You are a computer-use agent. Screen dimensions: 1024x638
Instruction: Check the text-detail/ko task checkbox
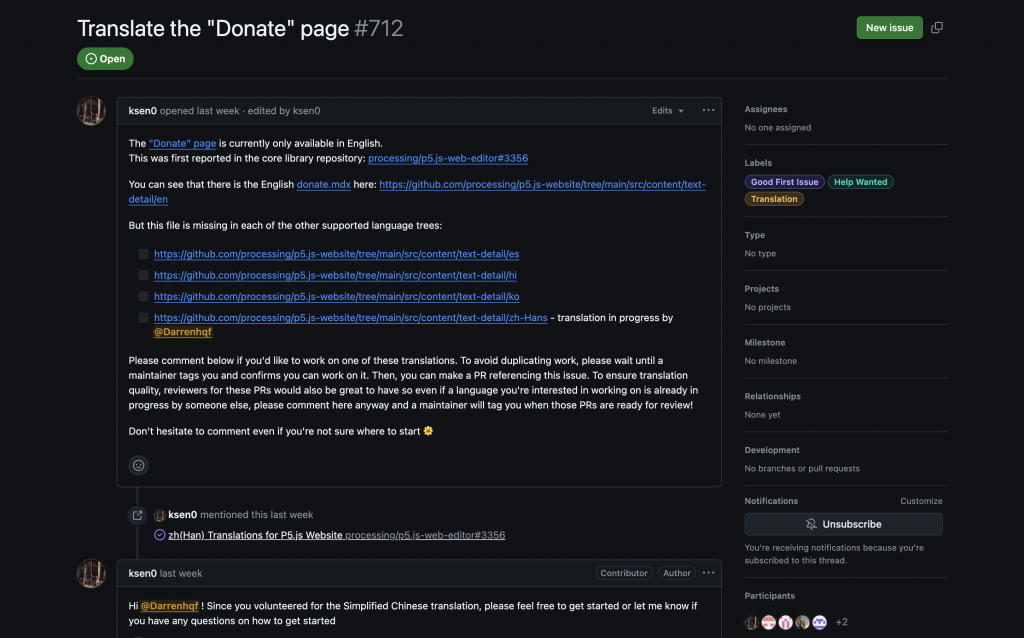pyautogui.click(x=144, y=296)
